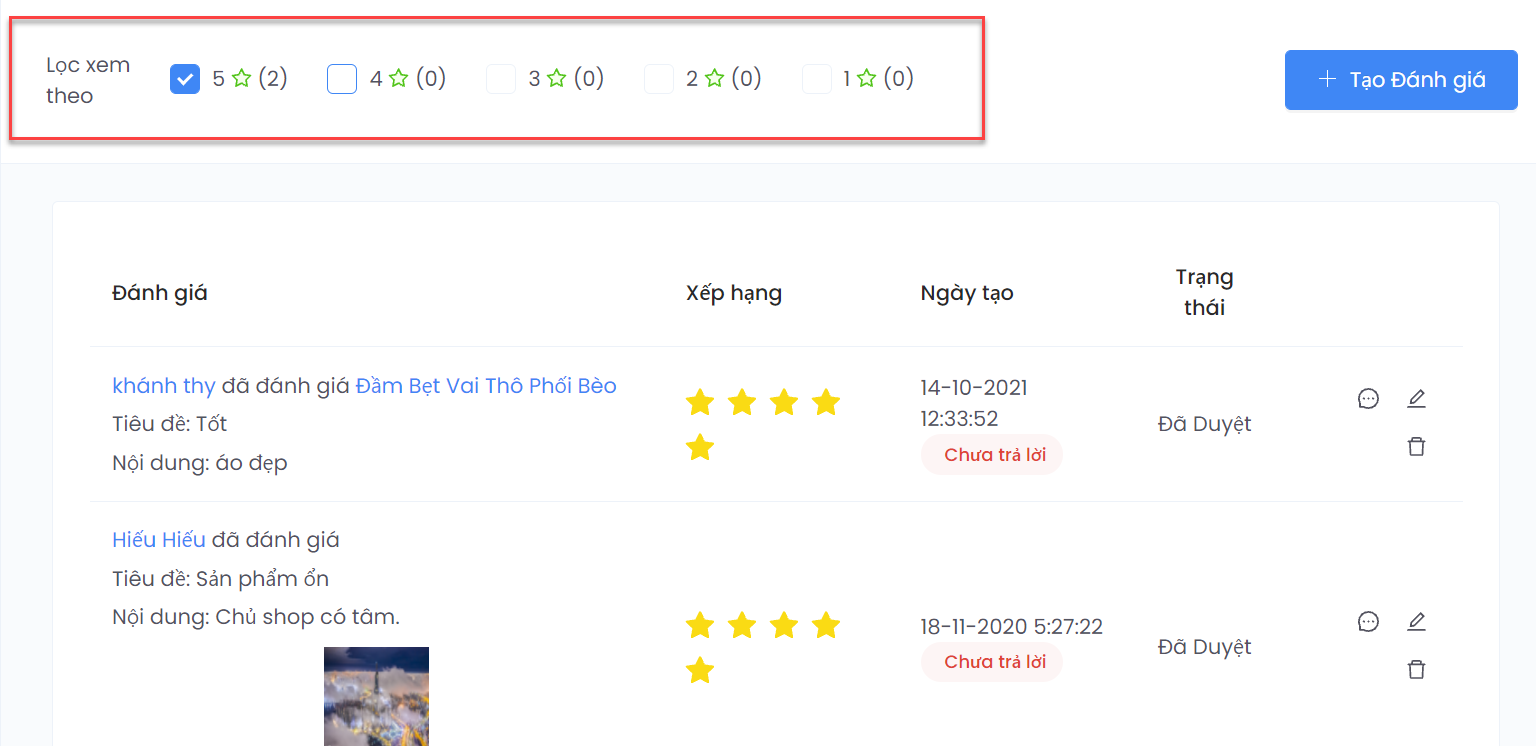Image resolution: width=1536 pixels, height=746 pixels.
Task: Click reviewer name Hiếu Hiếu
Action: pyautogui.click(x=159, y=540)
